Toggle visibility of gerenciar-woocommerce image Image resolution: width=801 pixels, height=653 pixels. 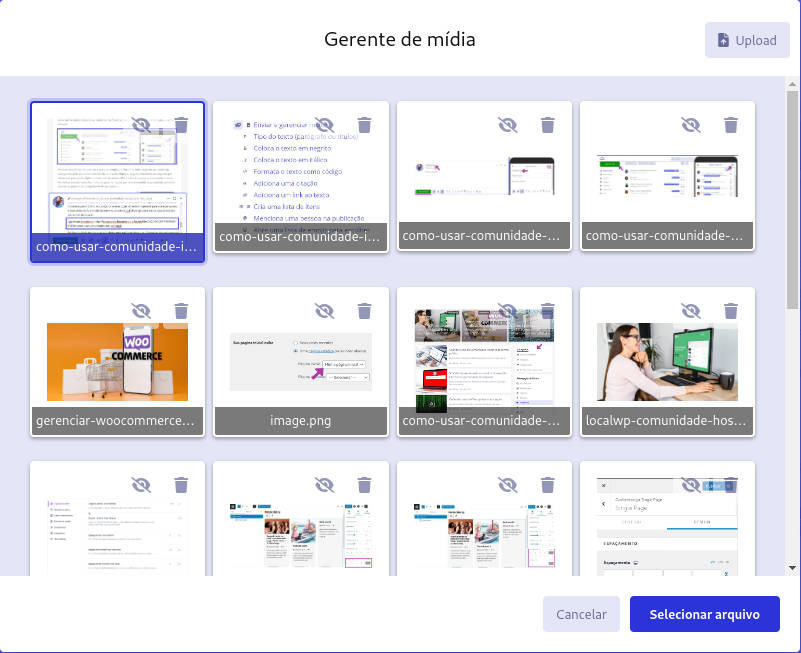141,311
